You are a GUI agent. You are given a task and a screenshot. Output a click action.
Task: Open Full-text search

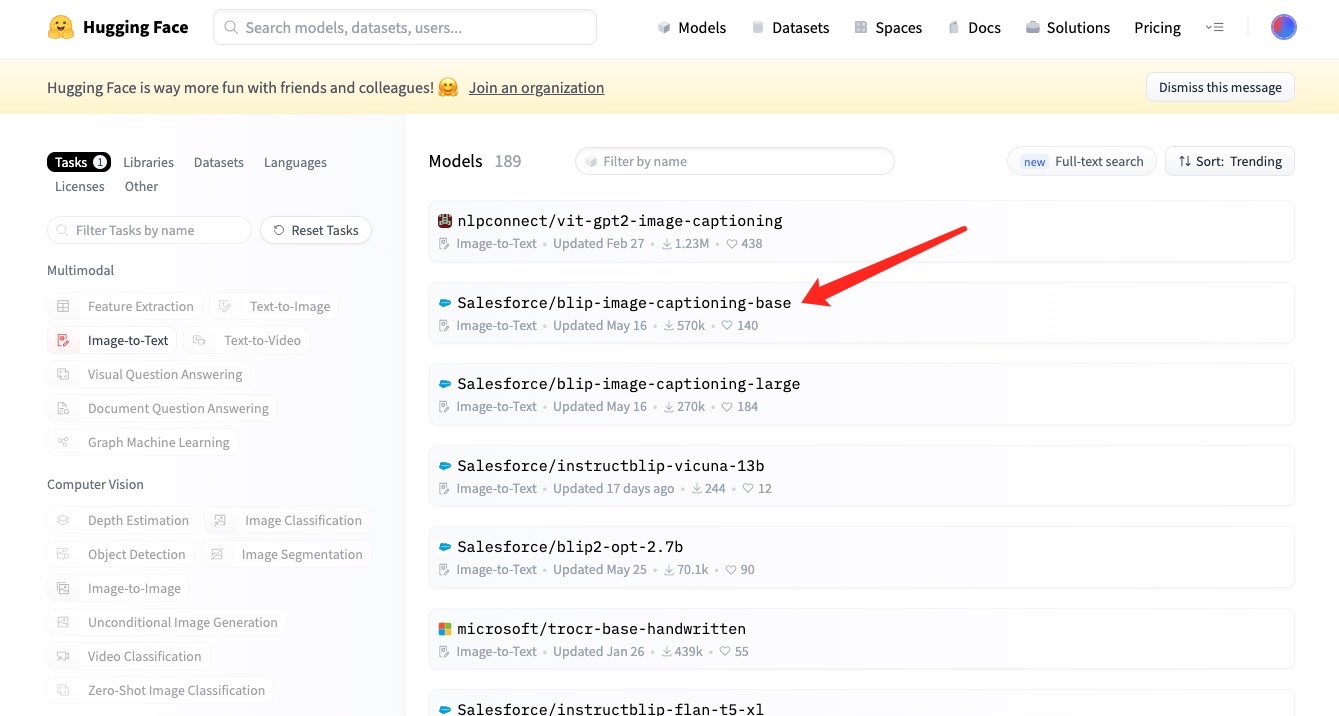point(1082,161)
